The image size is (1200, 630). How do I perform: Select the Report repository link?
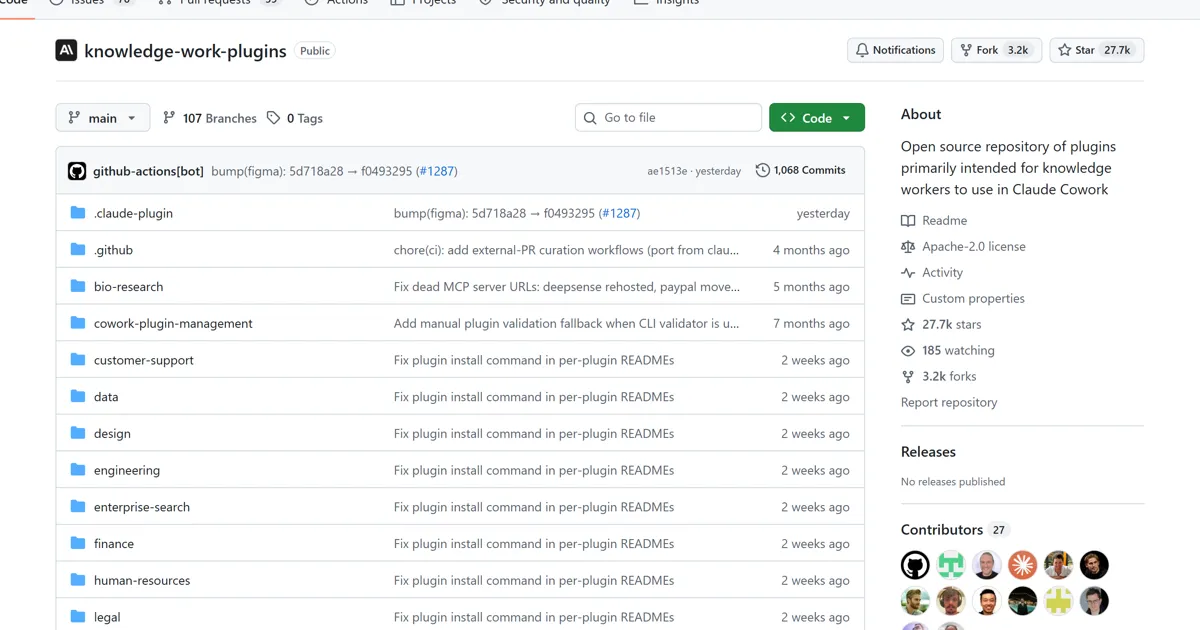coord(949,403)
